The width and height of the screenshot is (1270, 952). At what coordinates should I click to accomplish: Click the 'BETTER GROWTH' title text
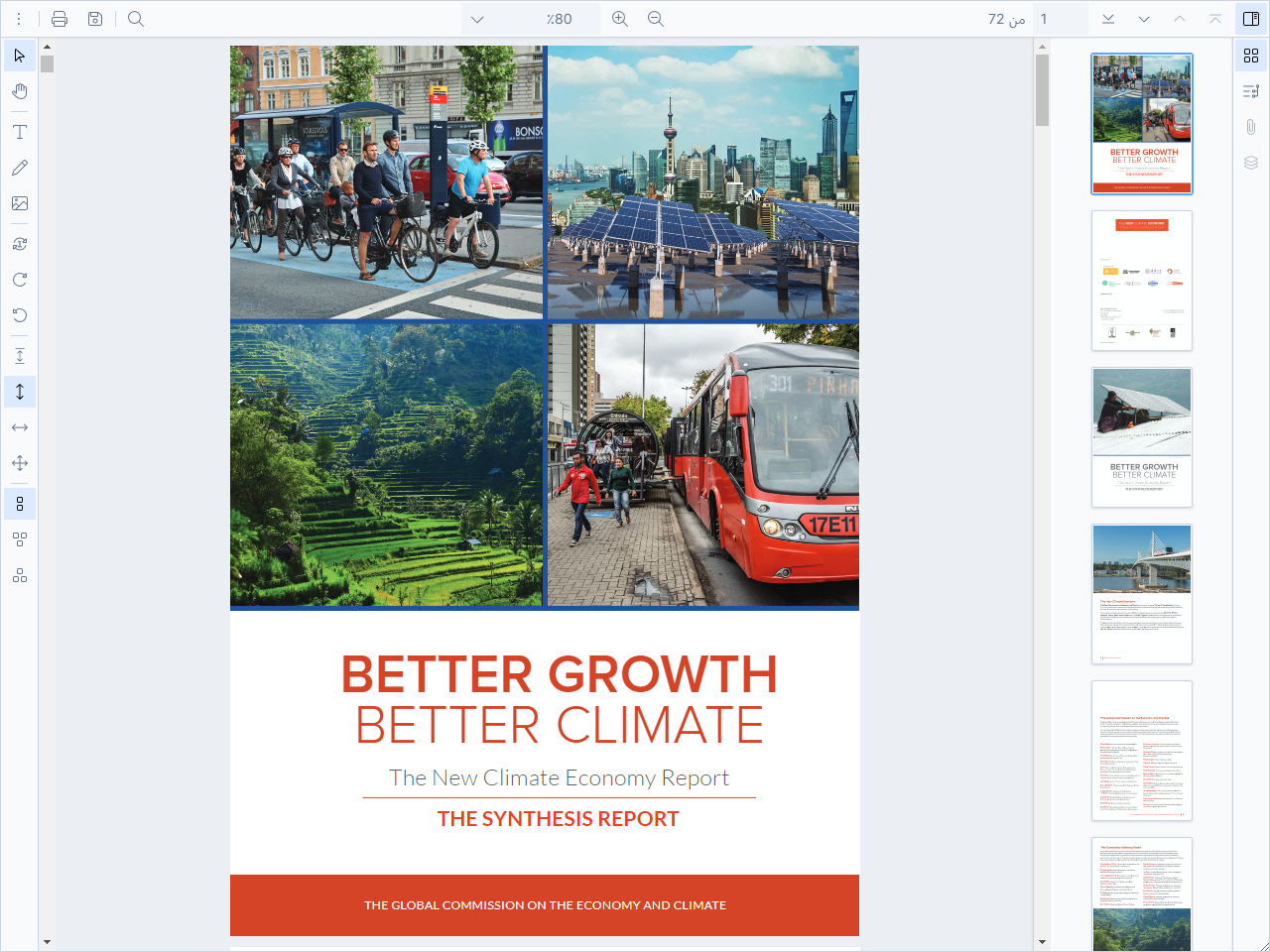(x=559, y=674)
